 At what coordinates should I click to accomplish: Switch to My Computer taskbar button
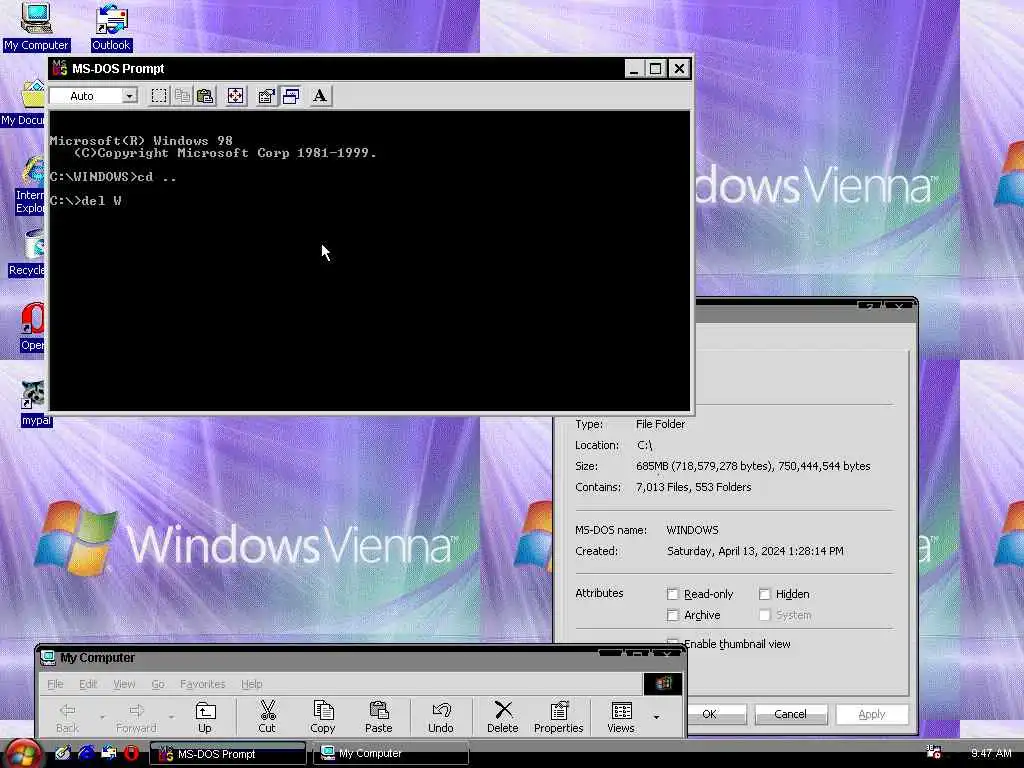[x=391, y=754]
